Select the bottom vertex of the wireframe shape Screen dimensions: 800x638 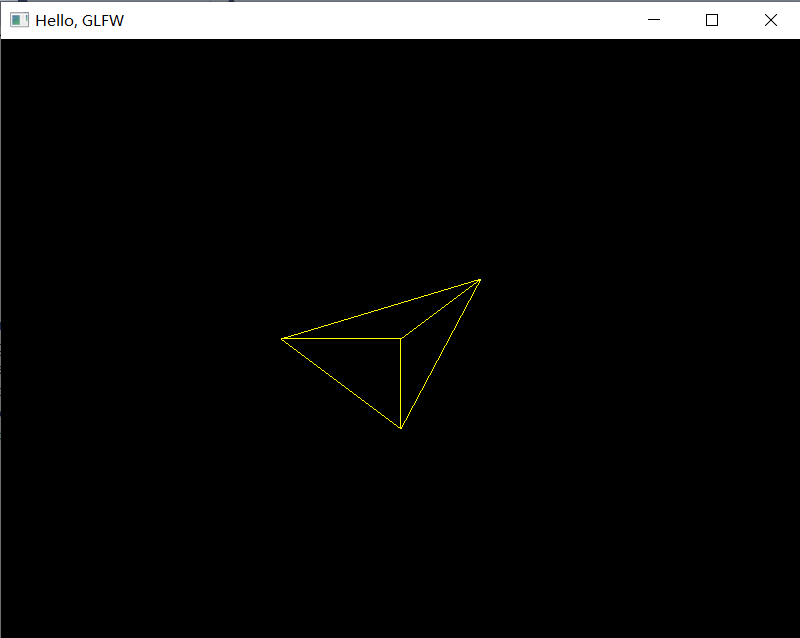click(401, 427)
